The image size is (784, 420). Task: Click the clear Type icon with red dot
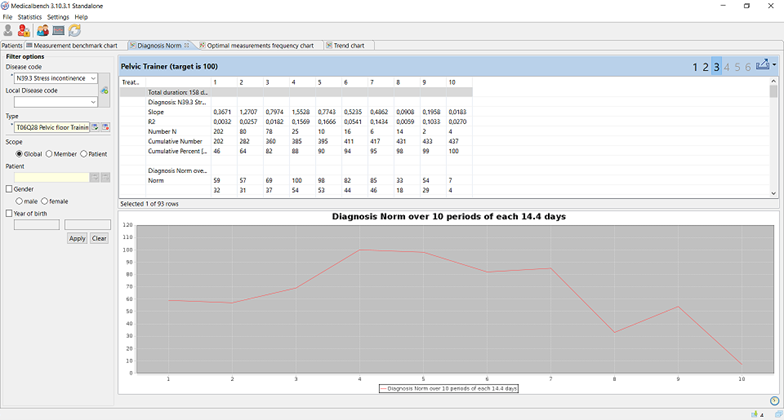(106, 127)
